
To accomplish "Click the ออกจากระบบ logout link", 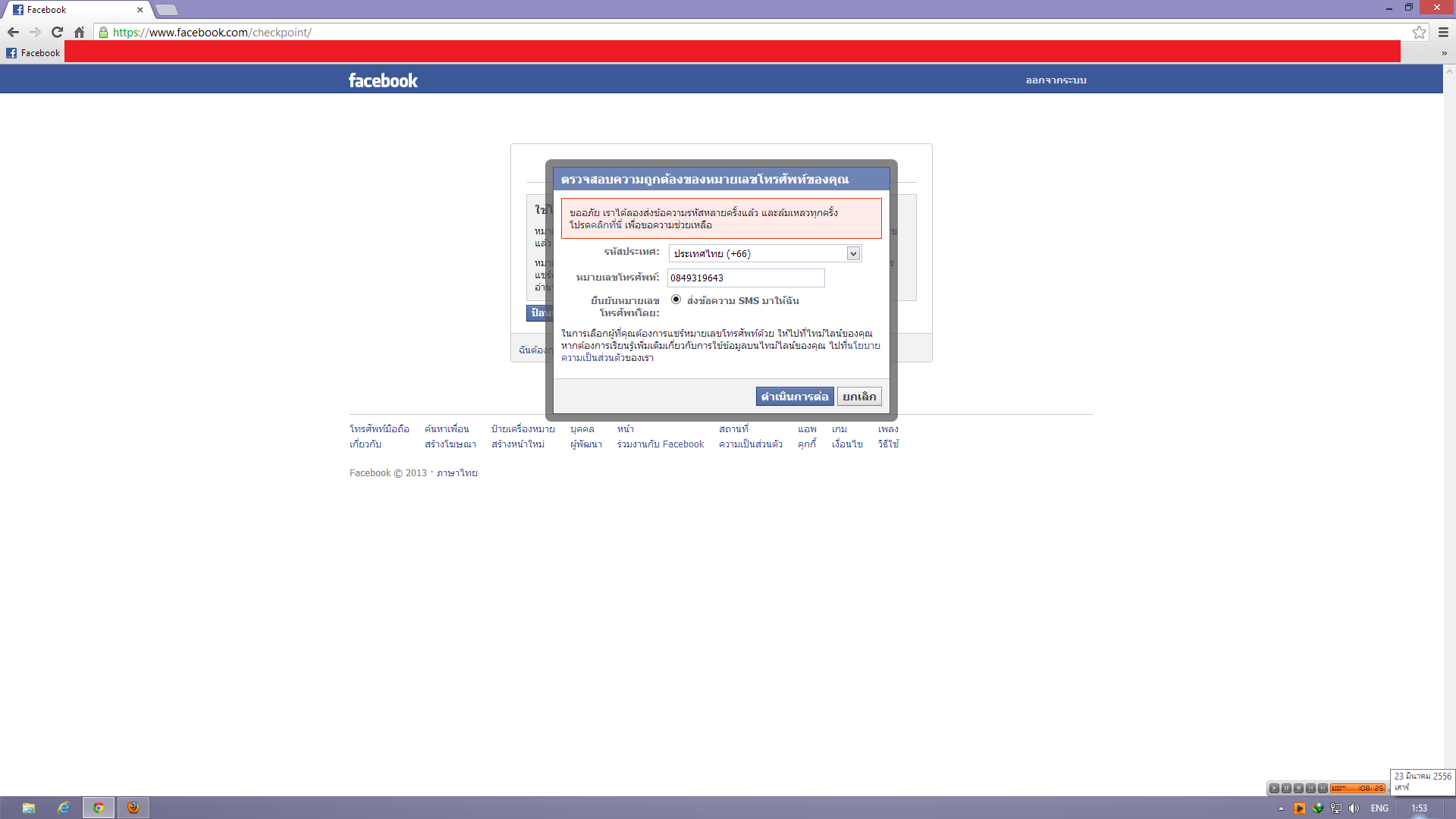I will (1056, 80).
